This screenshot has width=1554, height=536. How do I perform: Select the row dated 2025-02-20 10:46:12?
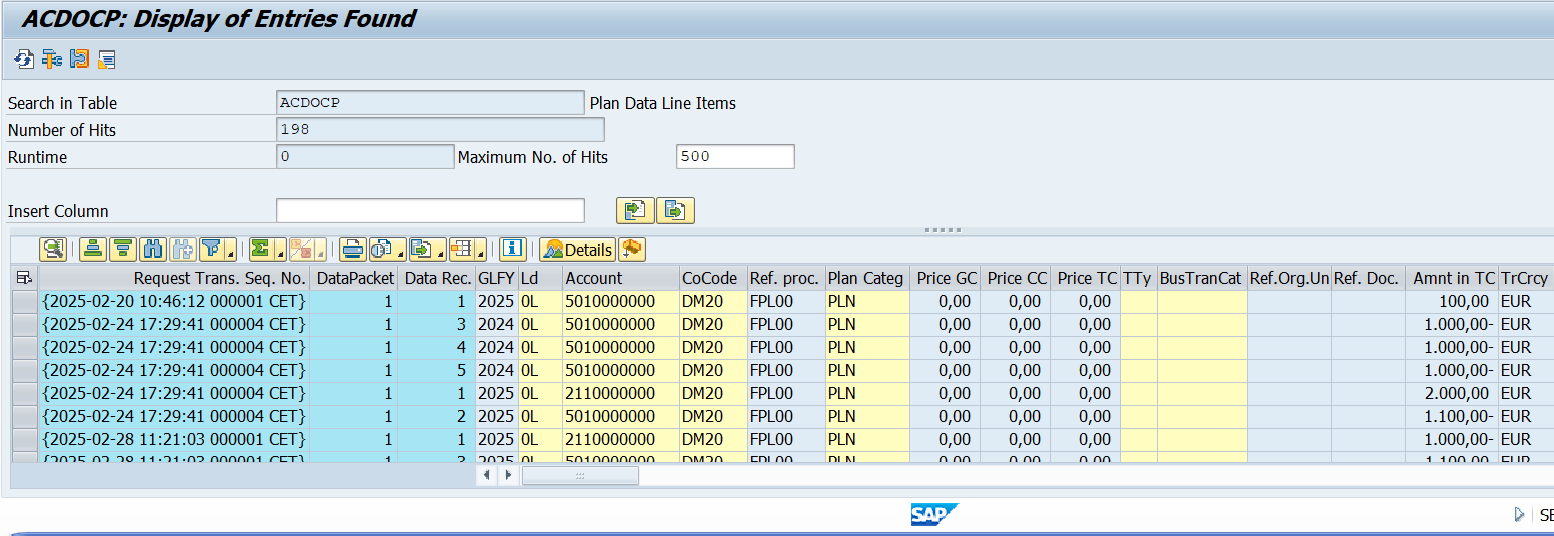click(24, 301)
